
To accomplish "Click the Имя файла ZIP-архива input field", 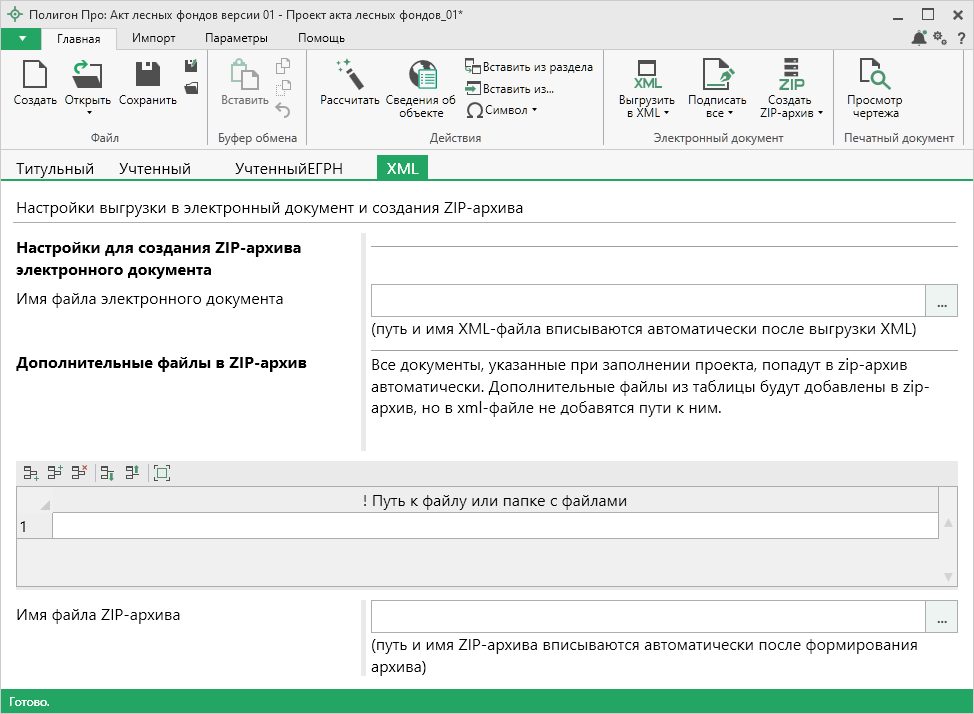I will tap(648, 617).
